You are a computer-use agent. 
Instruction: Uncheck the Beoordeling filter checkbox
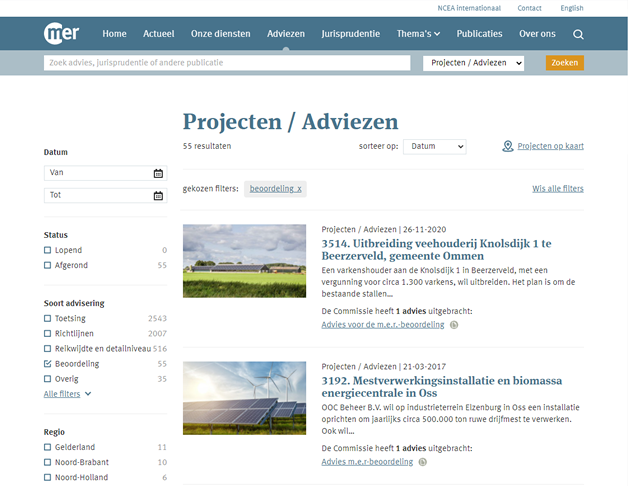tap(47, 364)
